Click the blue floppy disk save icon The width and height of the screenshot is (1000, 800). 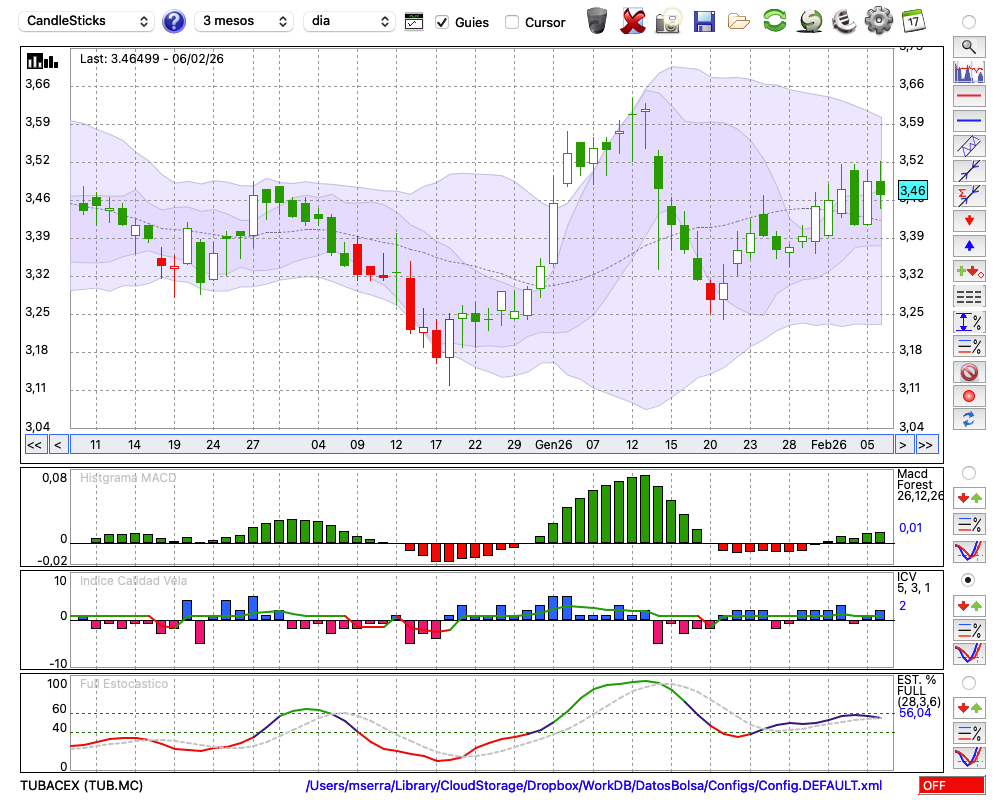click(x=704, y=20)
